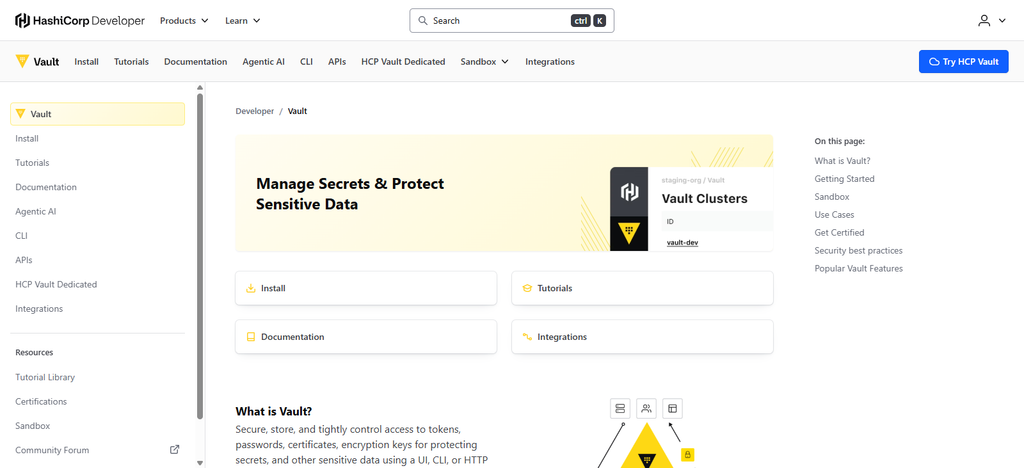Open the Tutorials card
Image resolution: width=1024 pixels, height=468 pixels.
[x=643, y=288]
